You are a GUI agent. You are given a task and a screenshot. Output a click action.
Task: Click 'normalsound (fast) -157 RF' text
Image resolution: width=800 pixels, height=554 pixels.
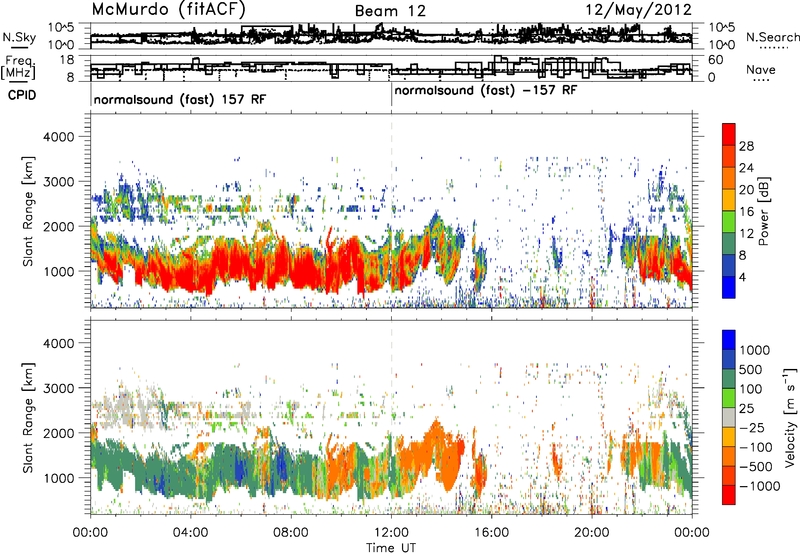click(x=486, y=91)
